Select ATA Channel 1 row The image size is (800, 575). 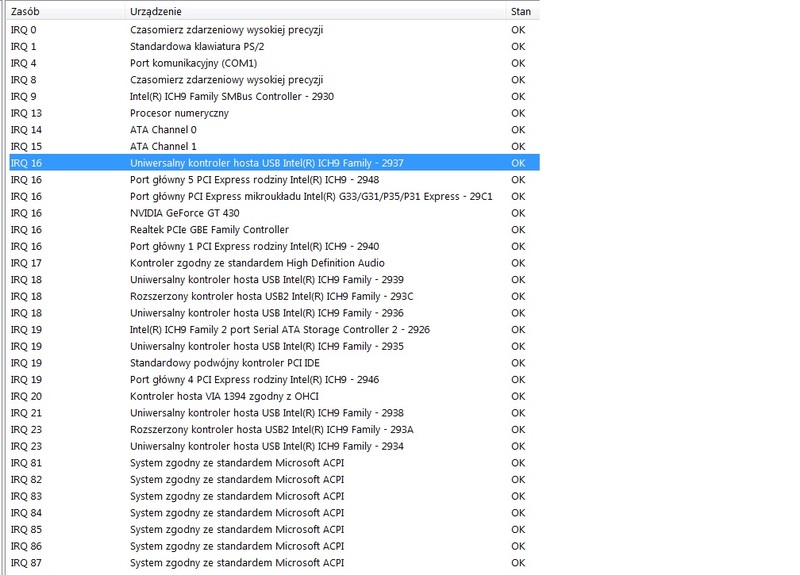click(x=274, y=146)
